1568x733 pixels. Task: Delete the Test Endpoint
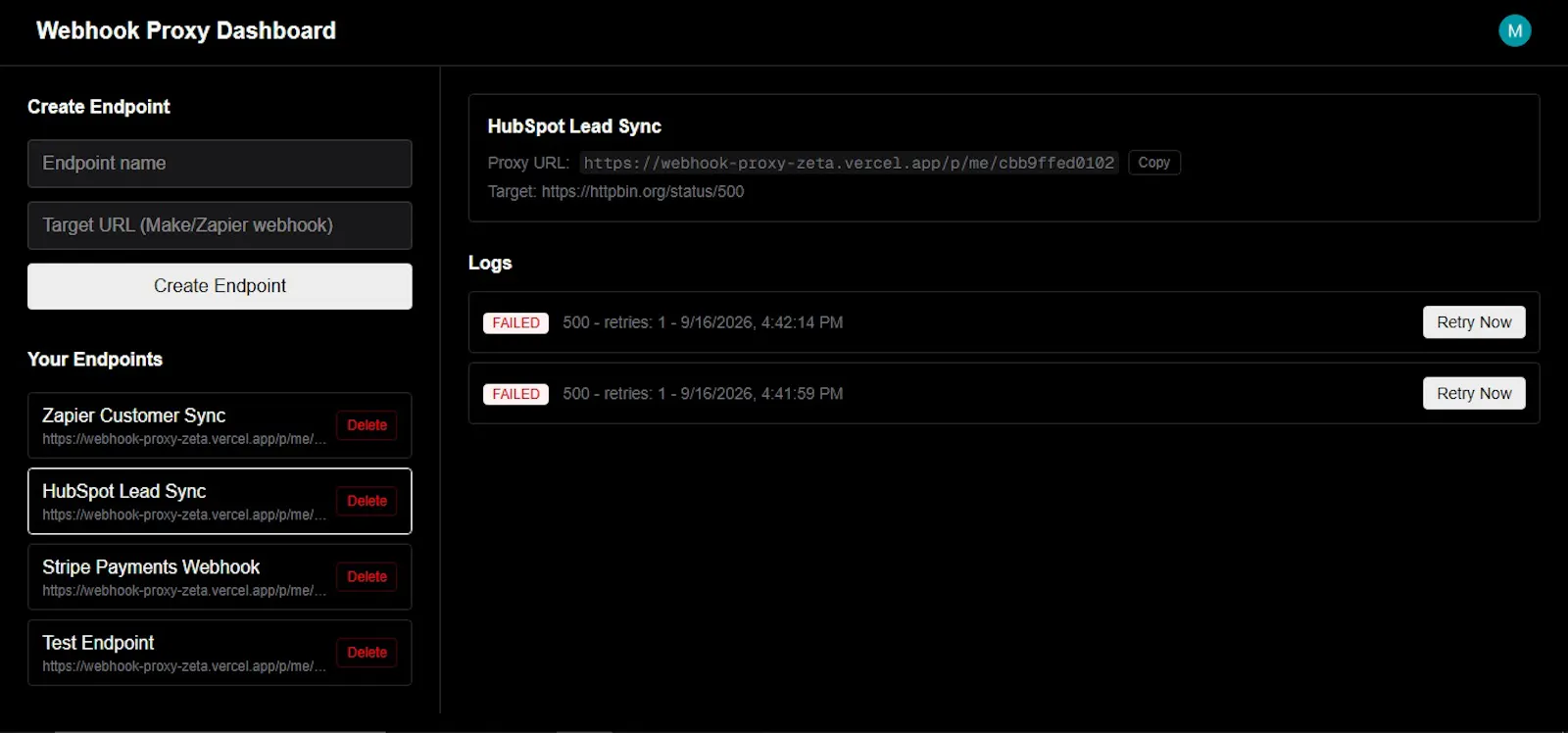[x=367, y=653]
